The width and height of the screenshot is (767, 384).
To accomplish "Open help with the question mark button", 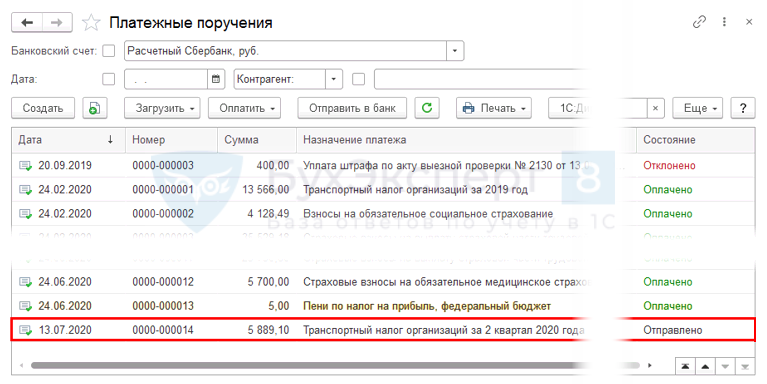I will (743, 108).
